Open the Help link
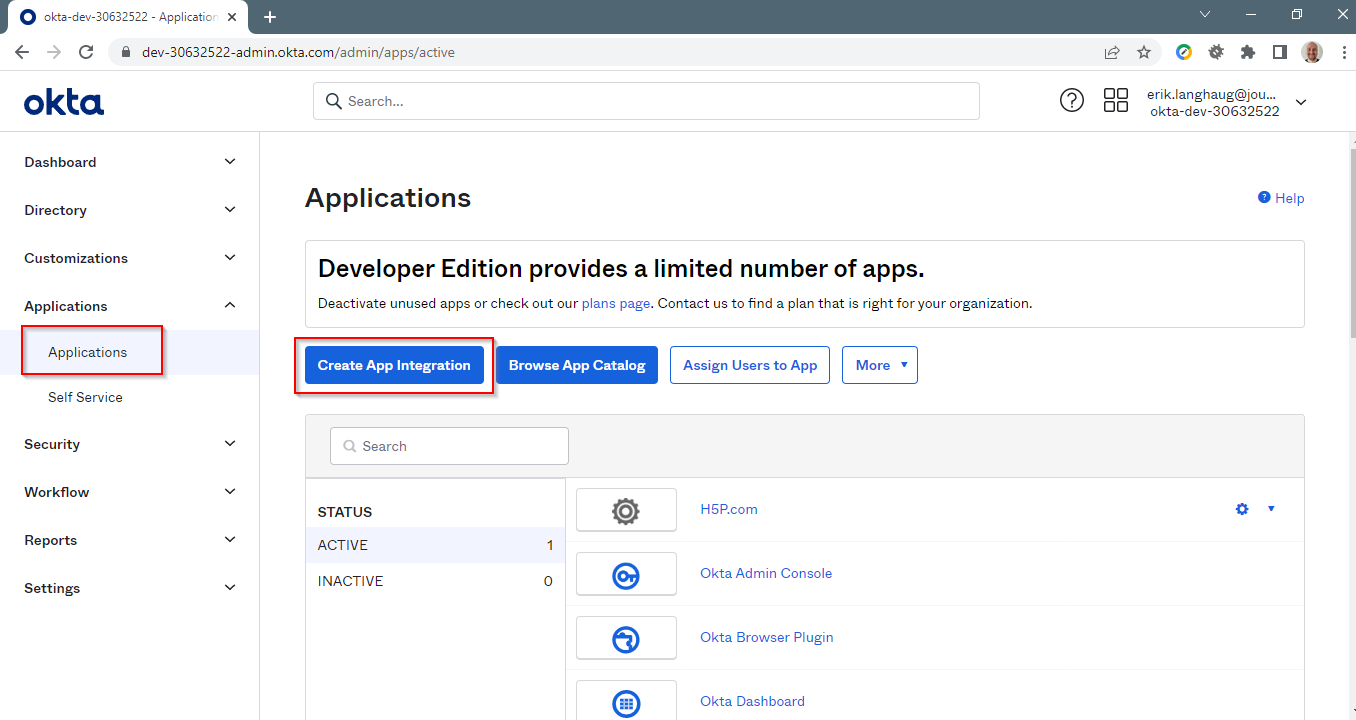This screenshot has height=720, width=1356. pyautogui.click(x=1289, y=198)
